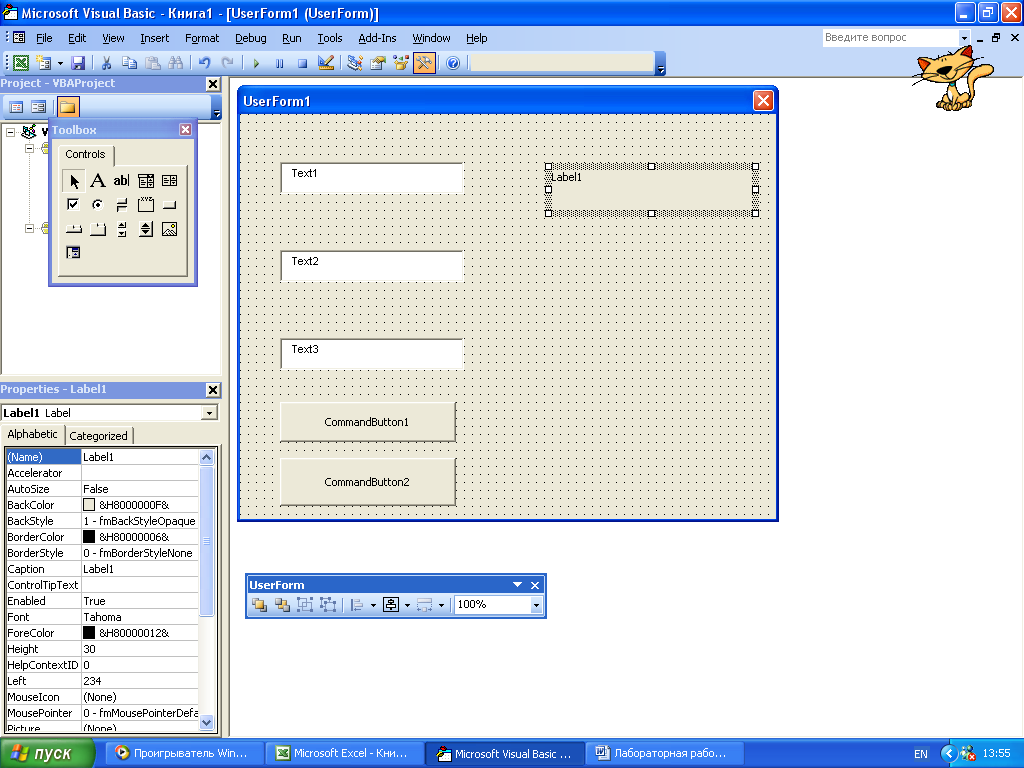Select the TextBox (ab|) tool in Toolbox

[x=121, y=180]
